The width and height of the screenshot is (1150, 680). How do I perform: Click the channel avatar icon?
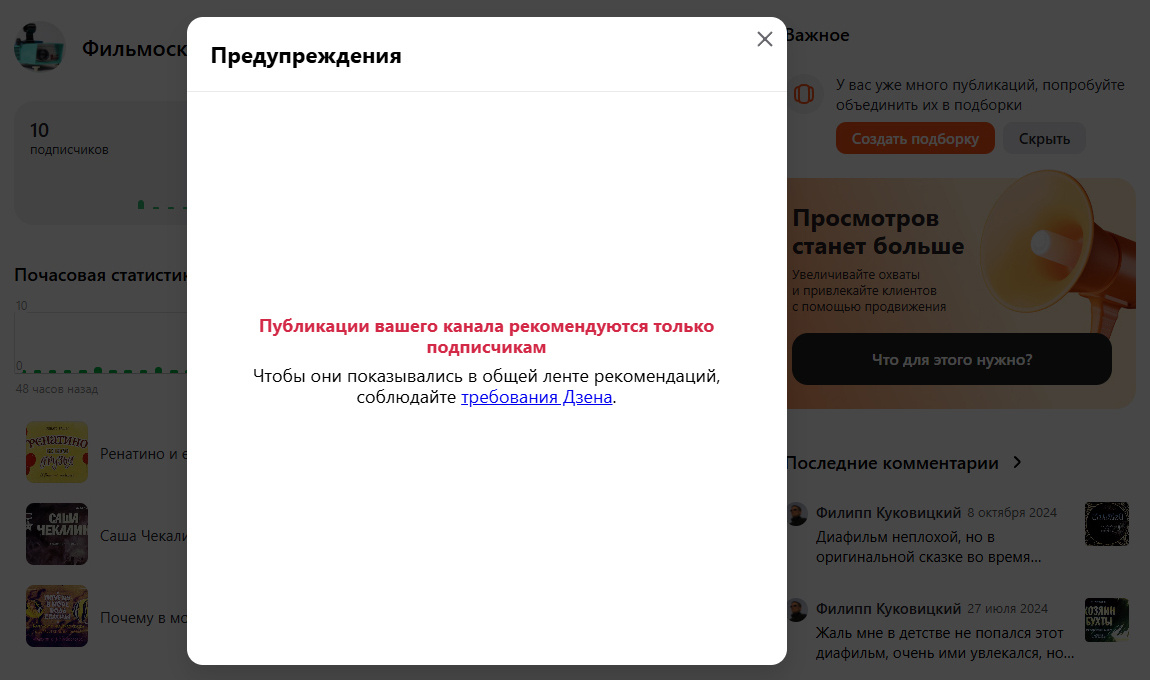(40, 47)
